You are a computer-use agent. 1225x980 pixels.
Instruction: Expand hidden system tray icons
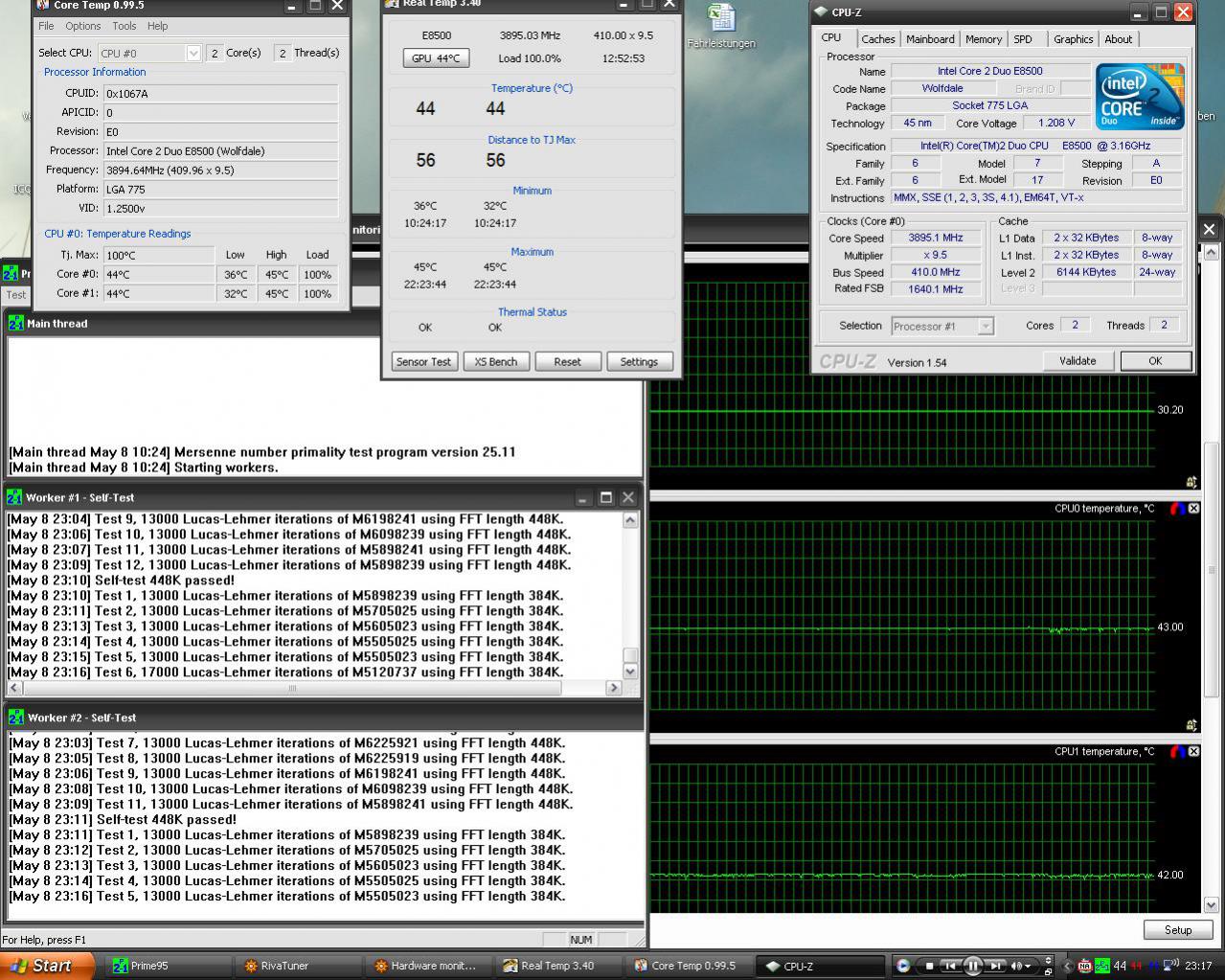[x=1067, y=966]
